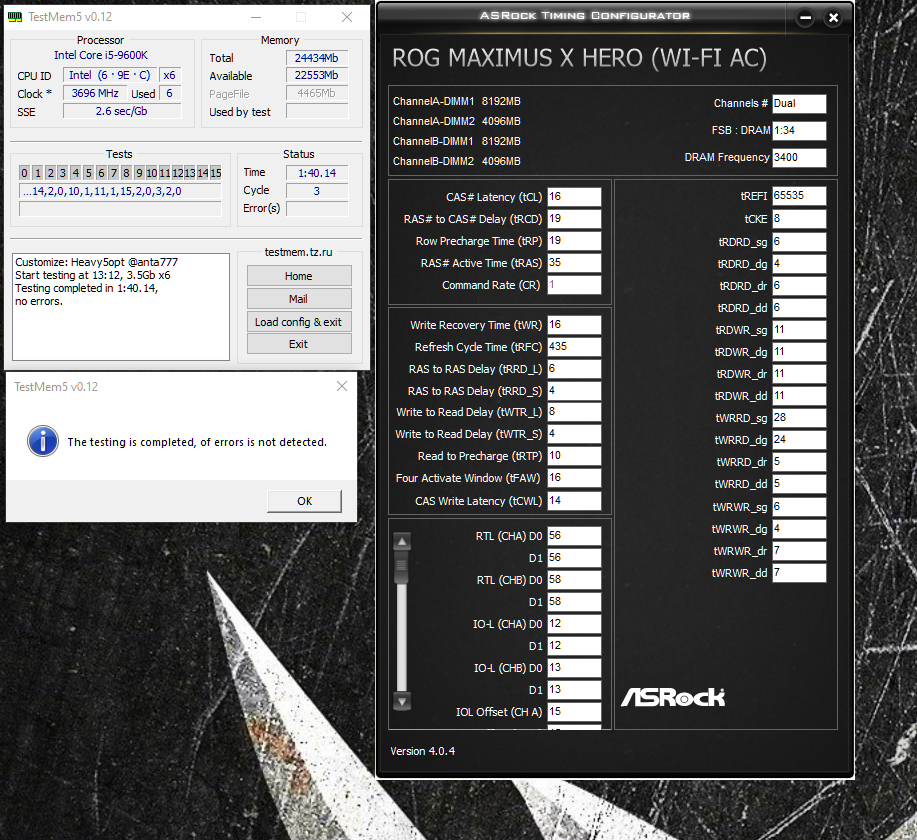The width and height of the screenshot is (917, 840).
Task: Click the test sequence text field
Action: [x=120, y=191]
